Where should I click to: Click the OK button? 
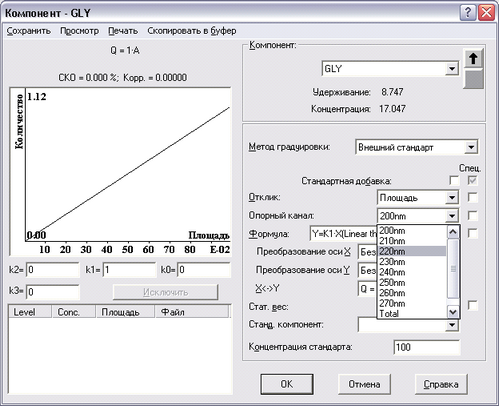pos(287,384)
